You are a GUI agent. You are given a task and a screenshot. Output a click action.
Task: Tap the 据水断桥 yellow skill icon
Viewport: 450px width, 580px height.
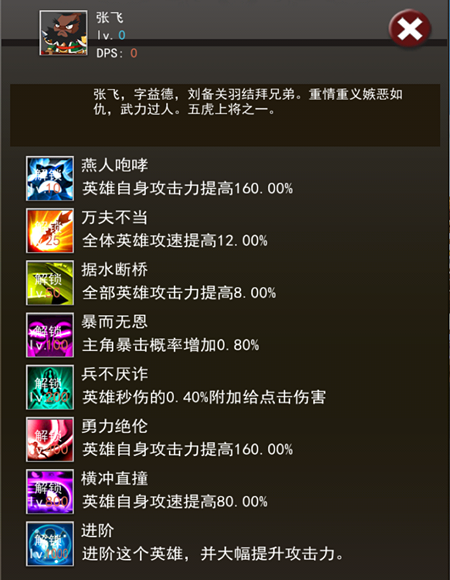coord(50,283)
